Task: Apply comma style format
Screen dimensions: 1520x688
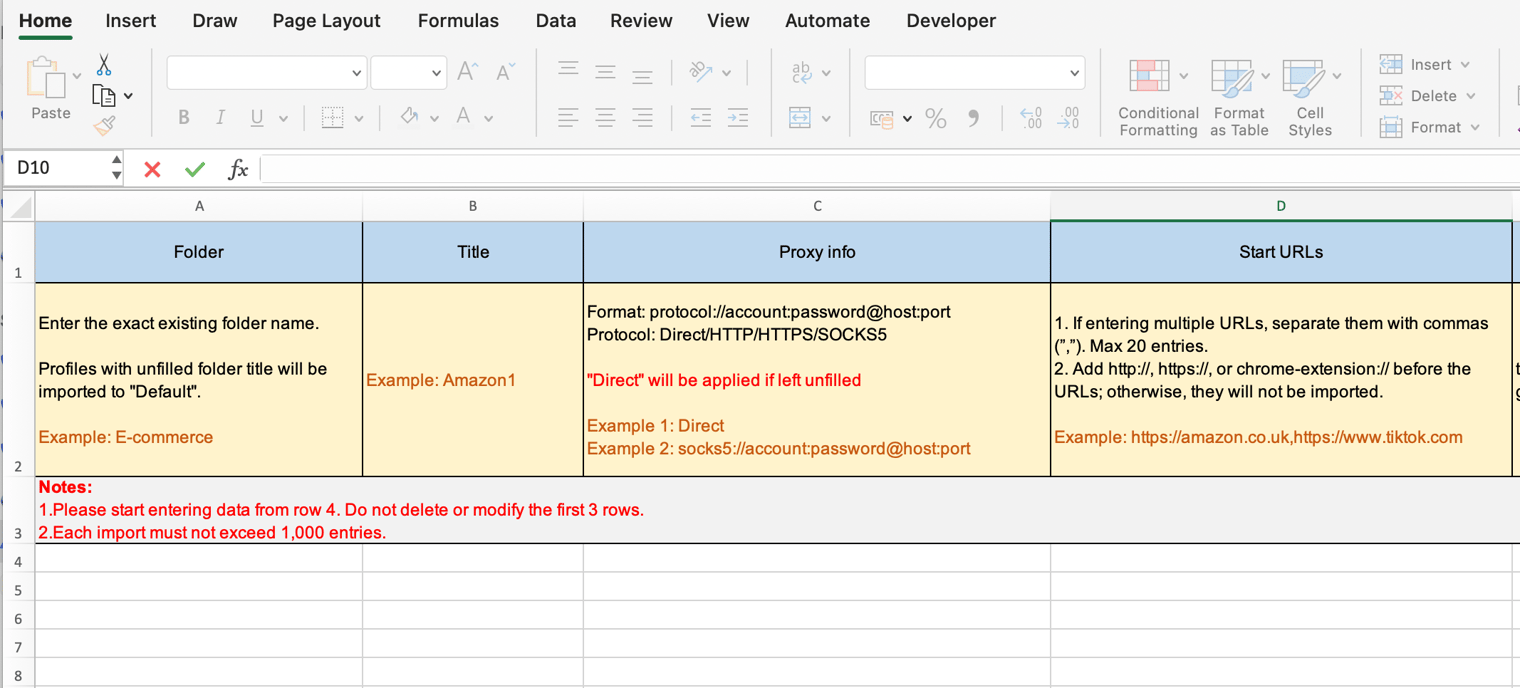Action: click(973, 118)
